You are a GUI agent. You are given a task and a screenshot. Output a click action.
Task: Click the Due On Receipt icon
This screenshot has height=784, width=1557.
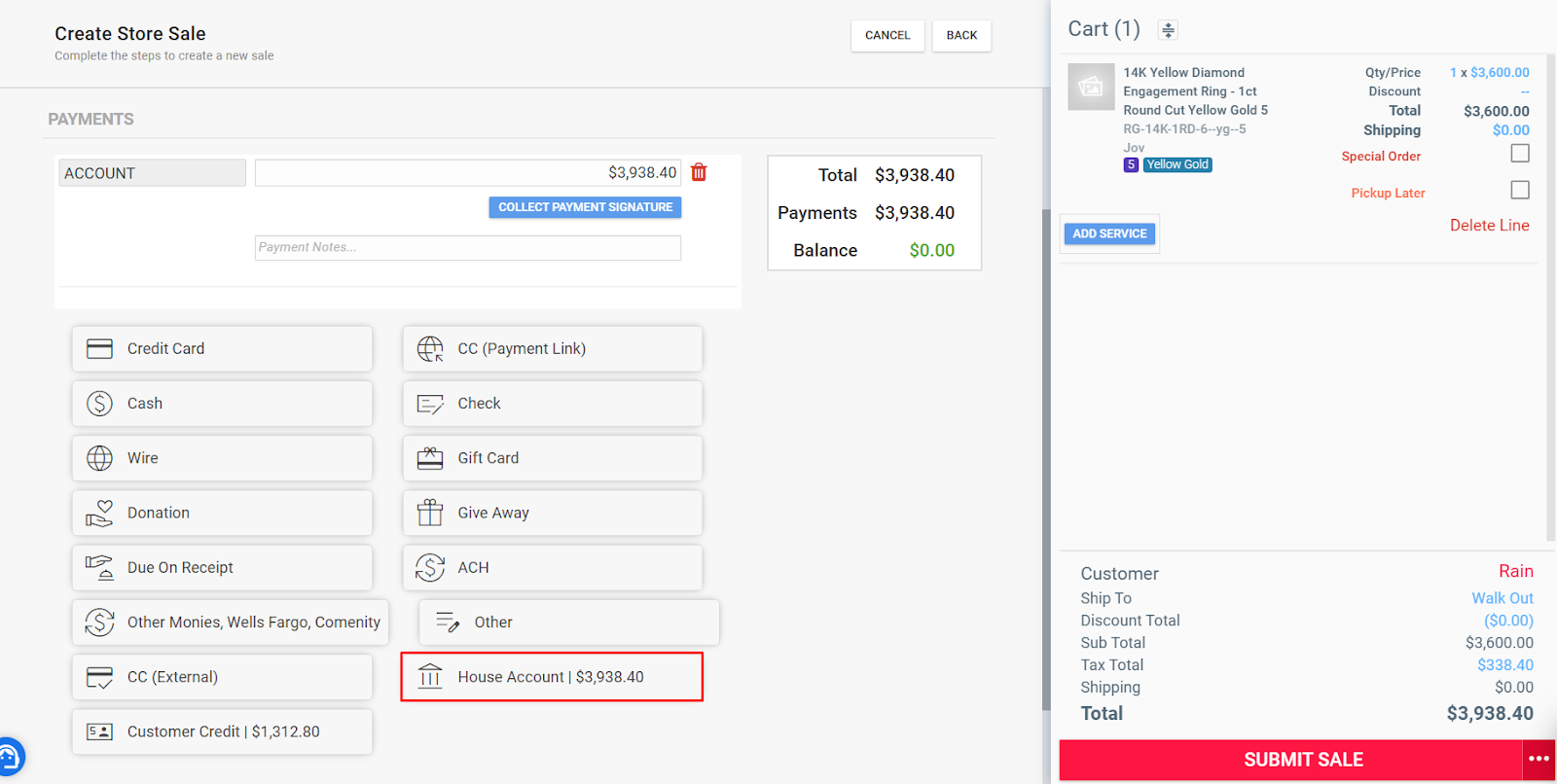(x=99, y=567)
